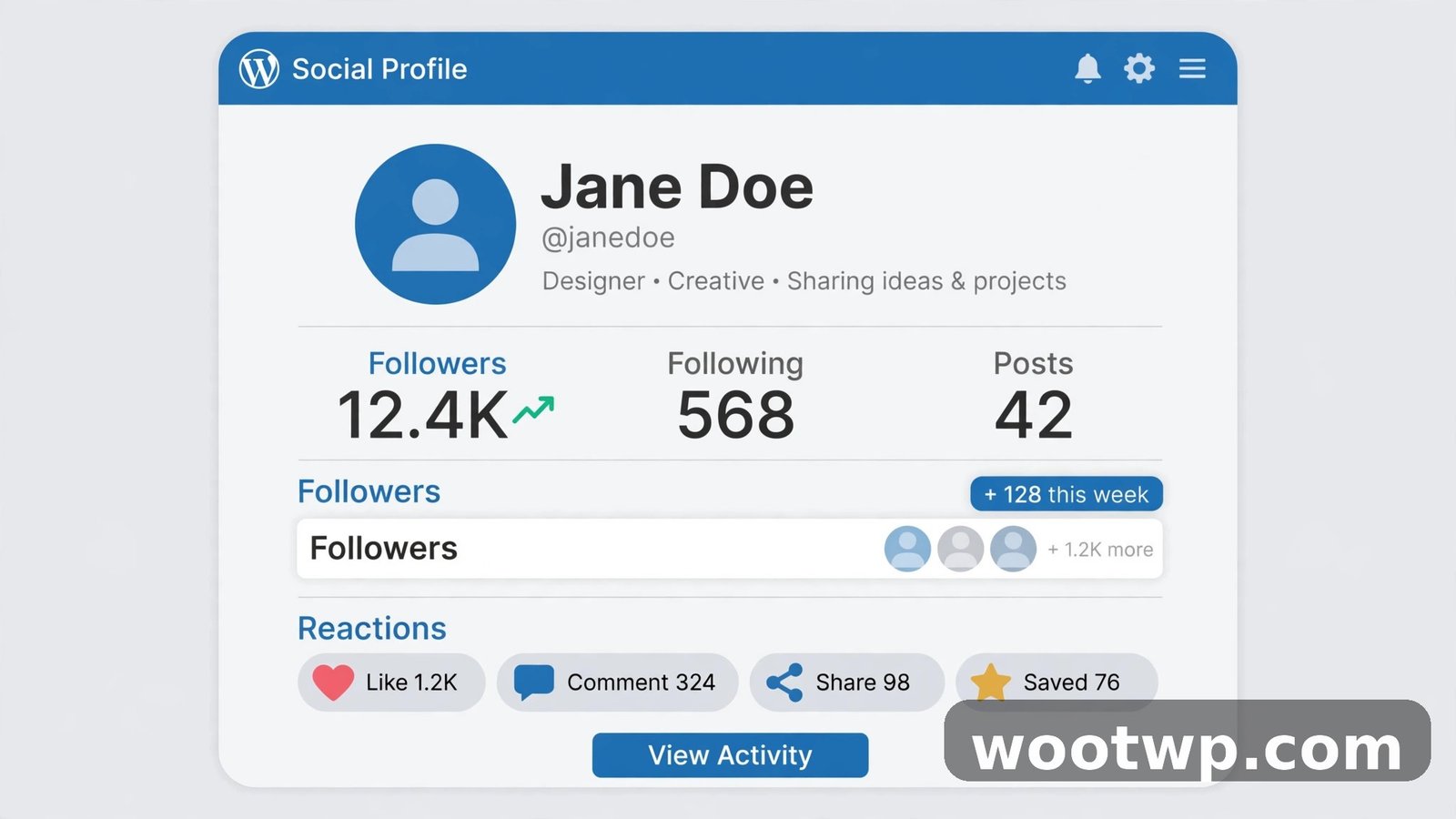Screen dimensions: 1456x819
Task: Select the gray middle follower avatar
Action: click(960, 549)
